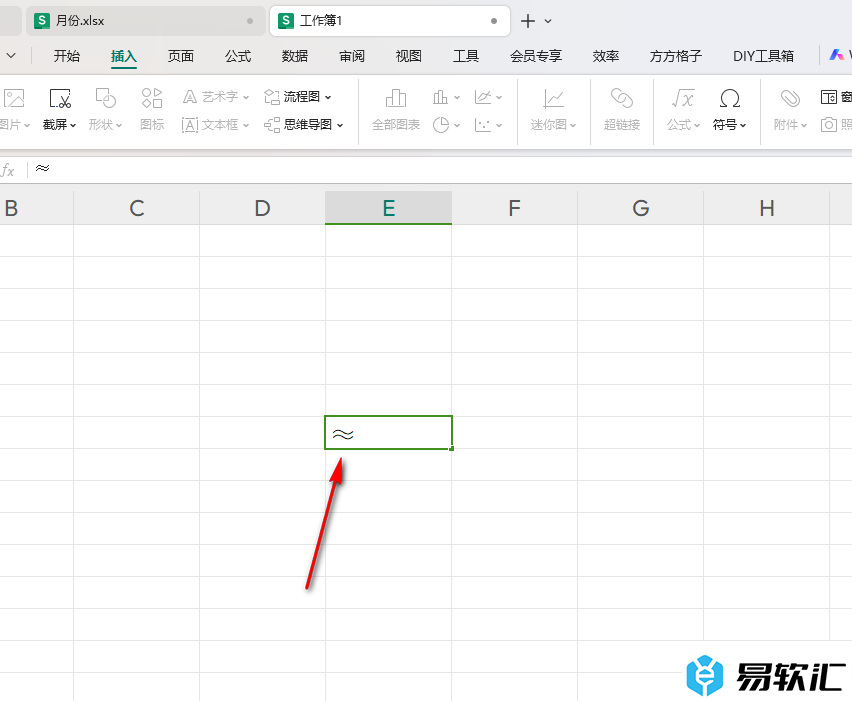Switch to the 数据 tab
852x701 pixels.
point(295,56)
